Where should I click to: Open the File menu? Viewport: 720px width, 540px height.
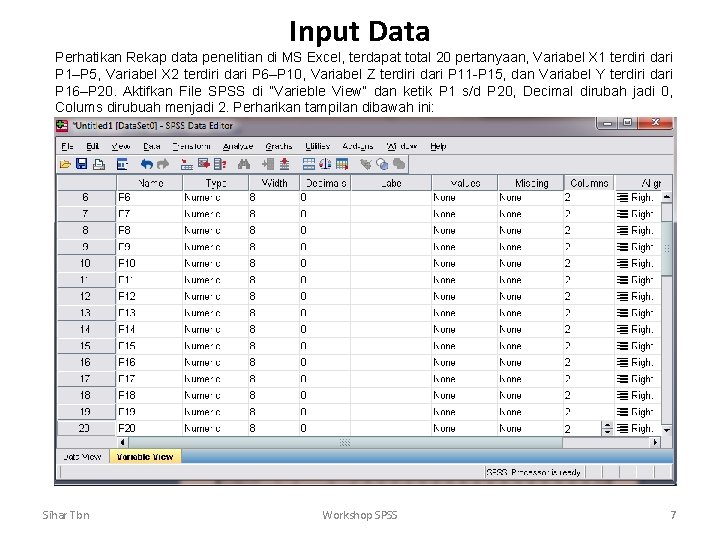point(67,146)
